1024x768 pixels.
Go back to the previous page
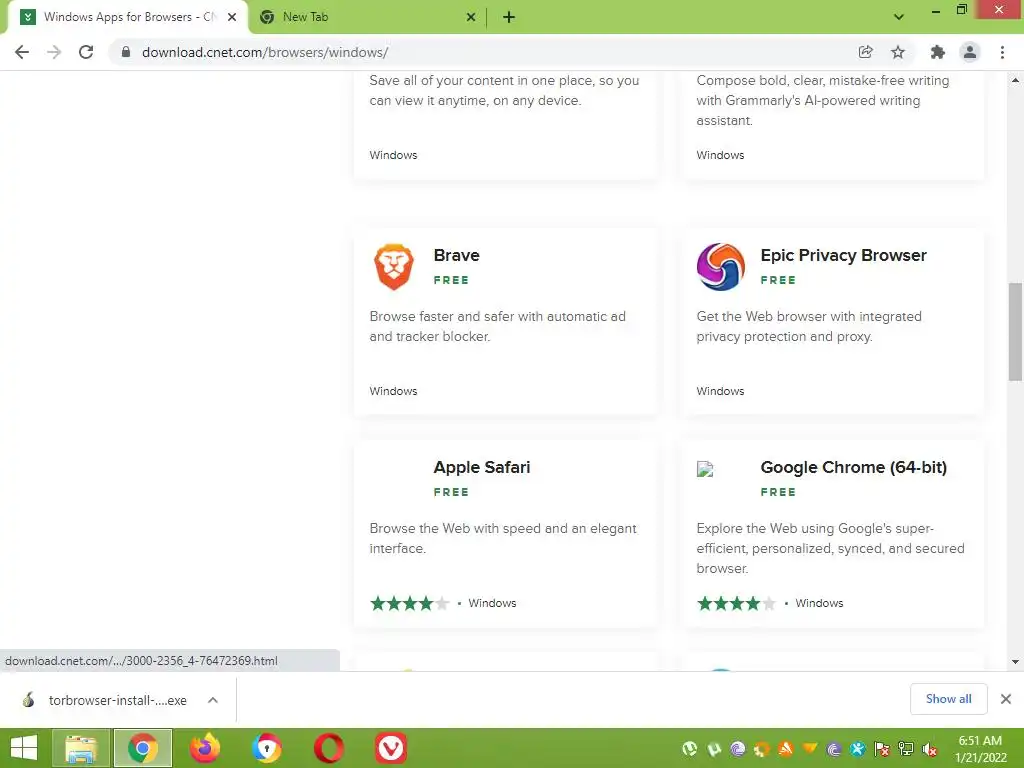click(x=22, y=52)
